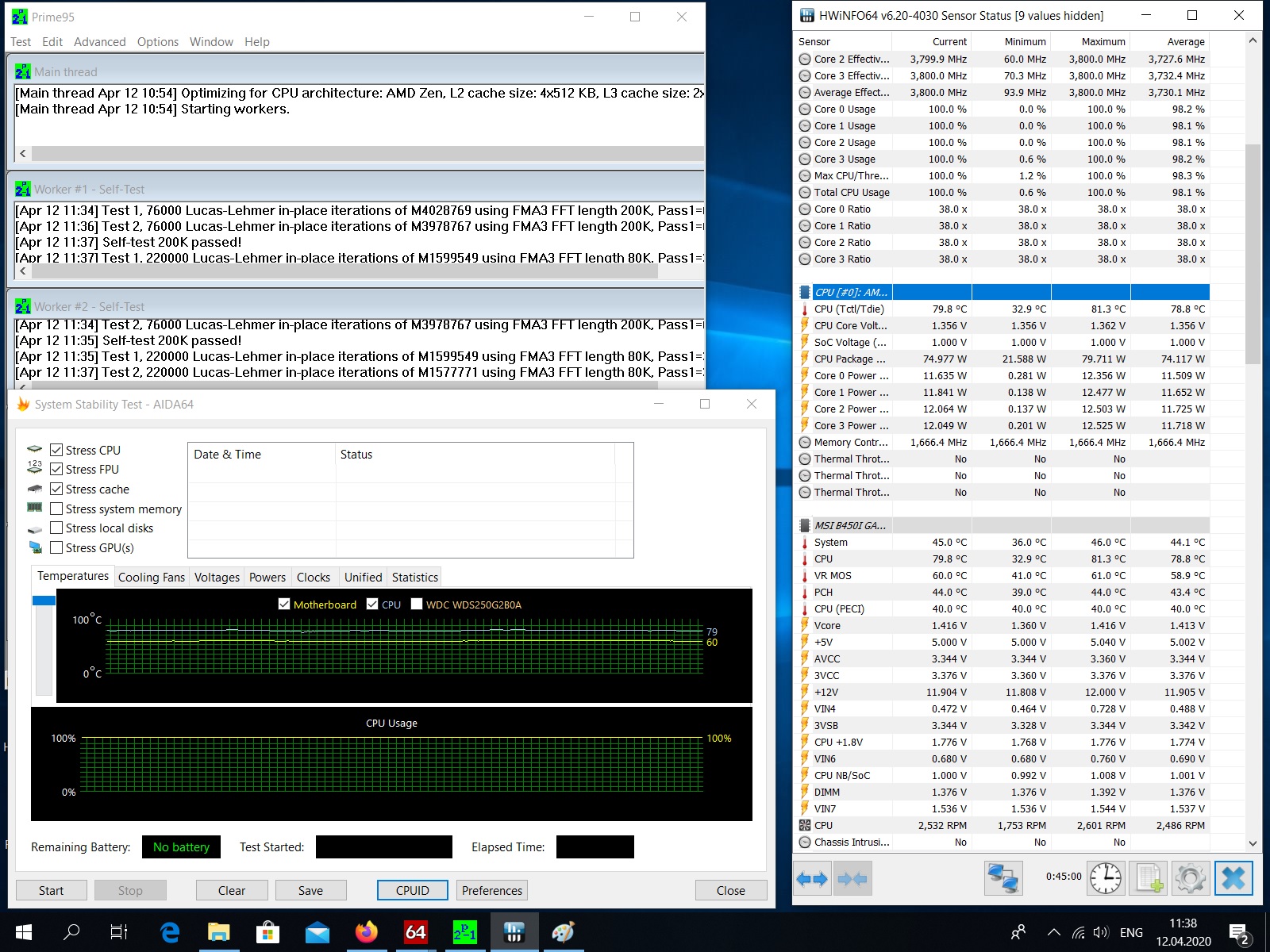
Task: Open HWiNFO sensor settings gear icon
Action: click(1191, 878)
